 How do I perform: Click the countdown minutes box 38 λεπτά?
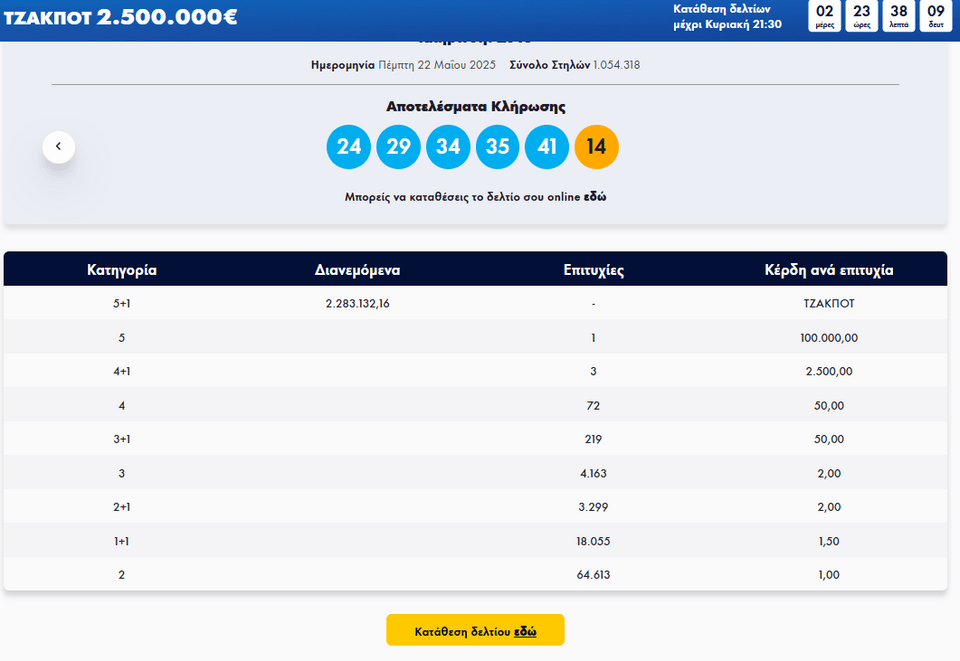point(899,16)
